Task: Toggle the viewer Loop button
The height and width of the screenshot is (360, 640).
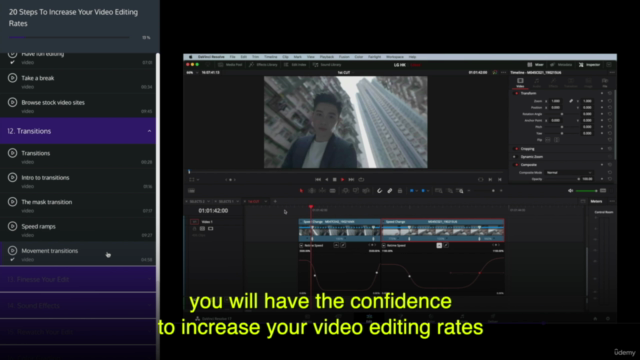Action: pos(361,180)
